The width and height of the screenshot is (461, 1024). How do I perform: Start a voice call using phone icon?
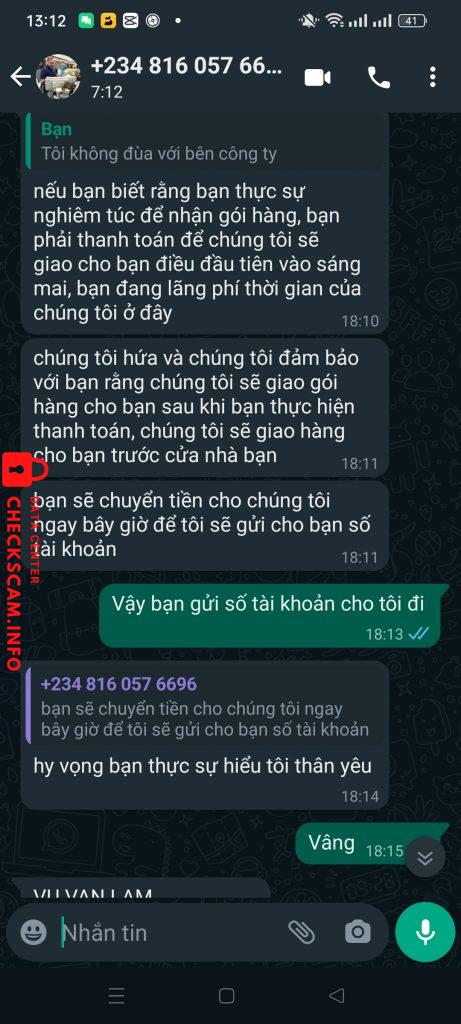tap(379, 78)
